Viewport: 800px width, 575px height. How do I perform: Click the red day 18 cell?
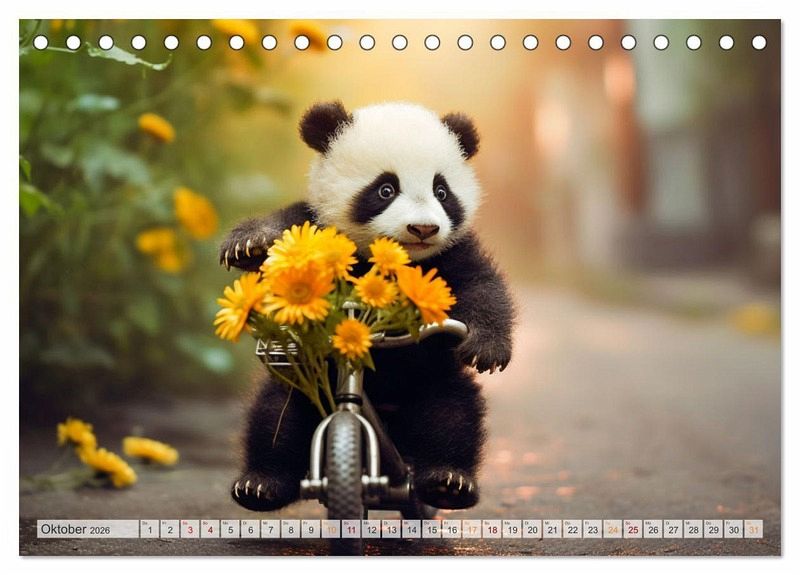tap(492, 529)
